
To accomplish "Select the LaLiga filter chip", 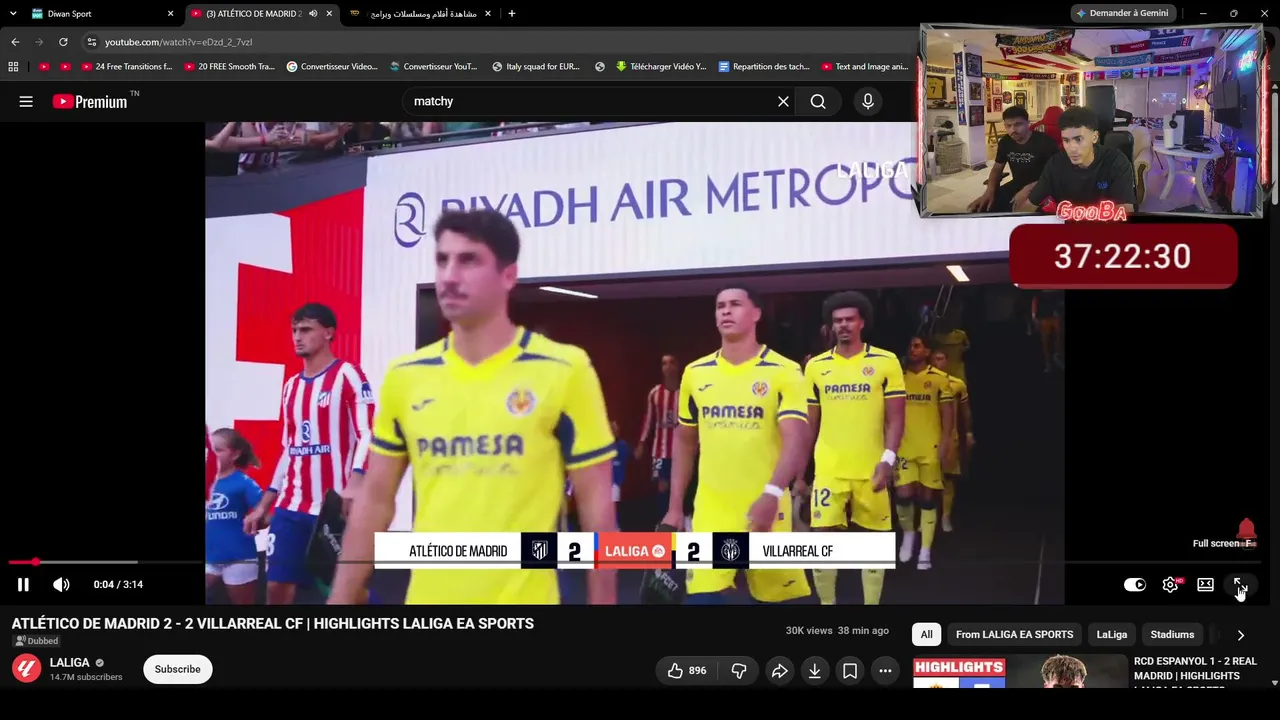I will (1112, 635).
